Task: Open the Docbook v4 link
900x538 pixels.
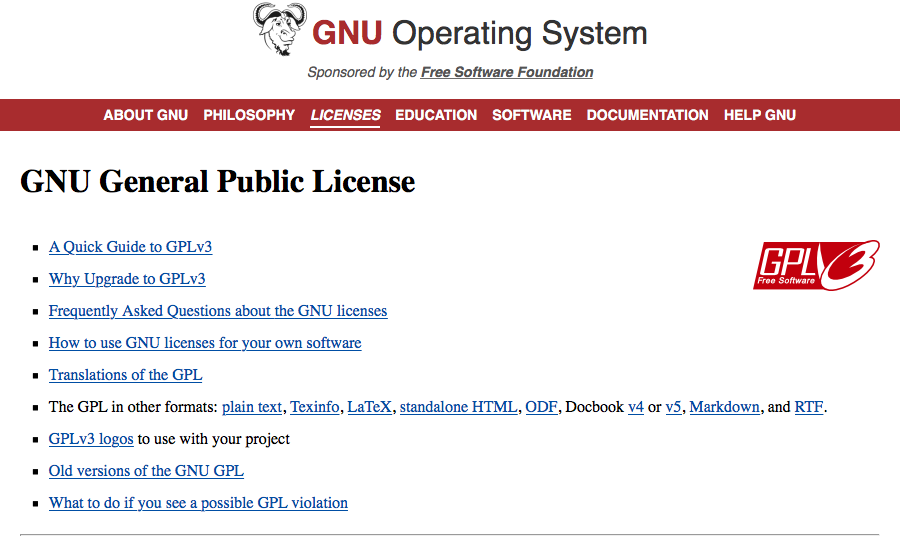Action: (636, 407)
